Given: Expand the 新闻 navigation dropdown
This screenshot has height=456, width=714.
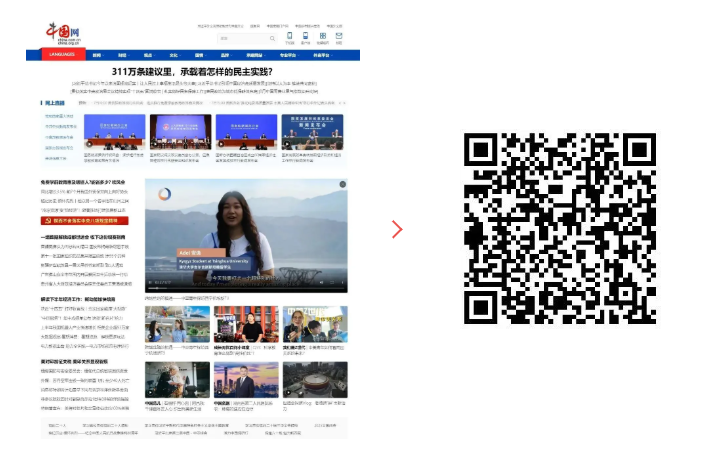Looking at the screenshot, I should pos(96,56).
